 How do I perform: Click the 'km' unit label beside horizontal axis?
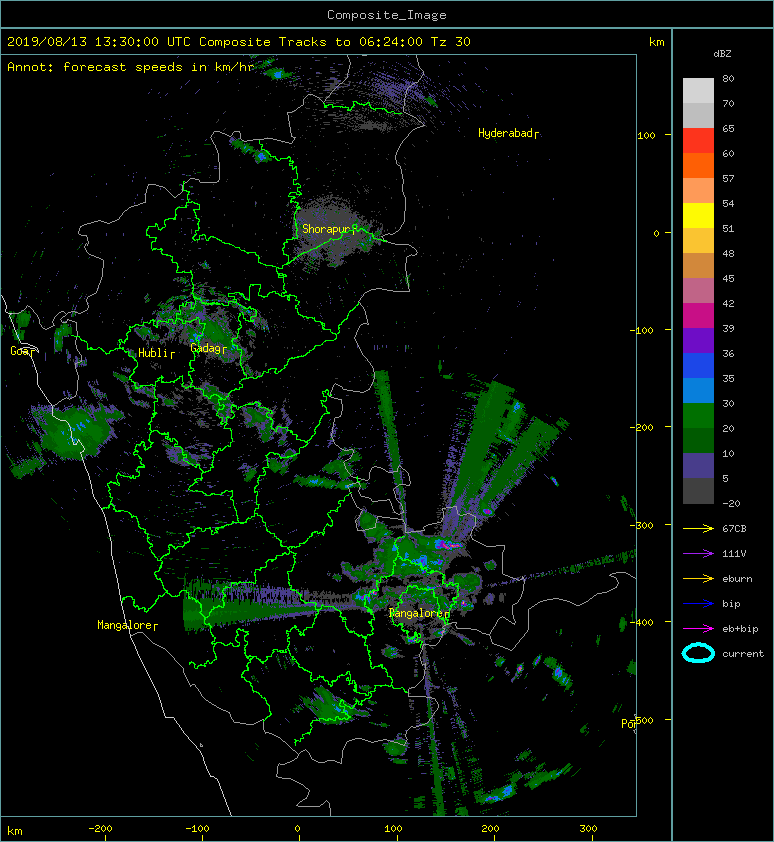(x=15, y=831)
